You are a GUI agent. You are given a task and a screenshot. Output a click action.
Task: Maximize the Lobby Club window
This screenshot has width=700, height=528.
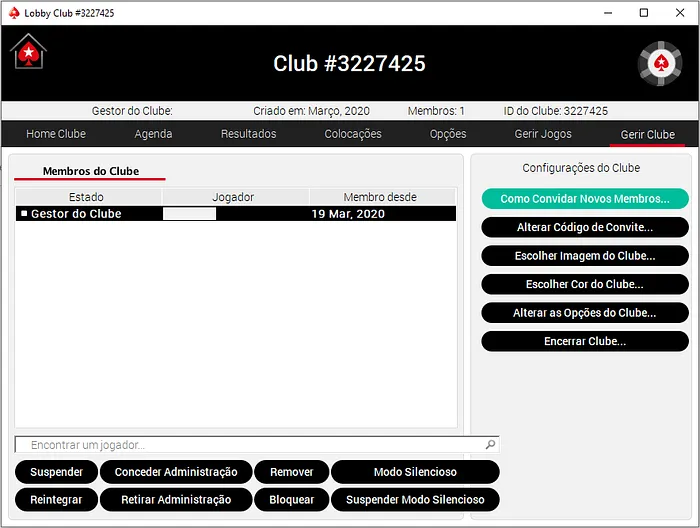click(x=643, y=13)
